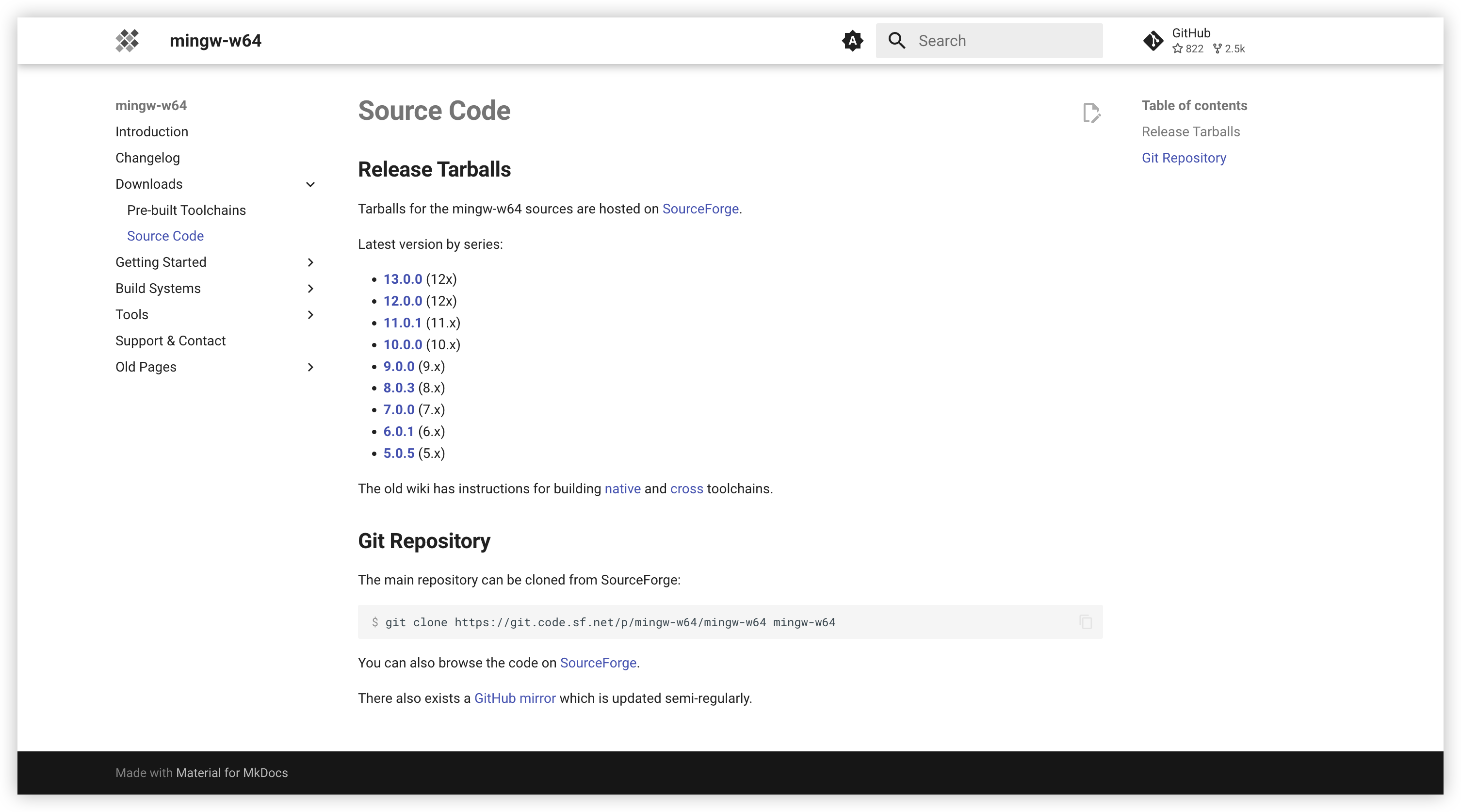
Task: Toggle the automatic light/dark color scheme
Action: (x=852, y=41)
